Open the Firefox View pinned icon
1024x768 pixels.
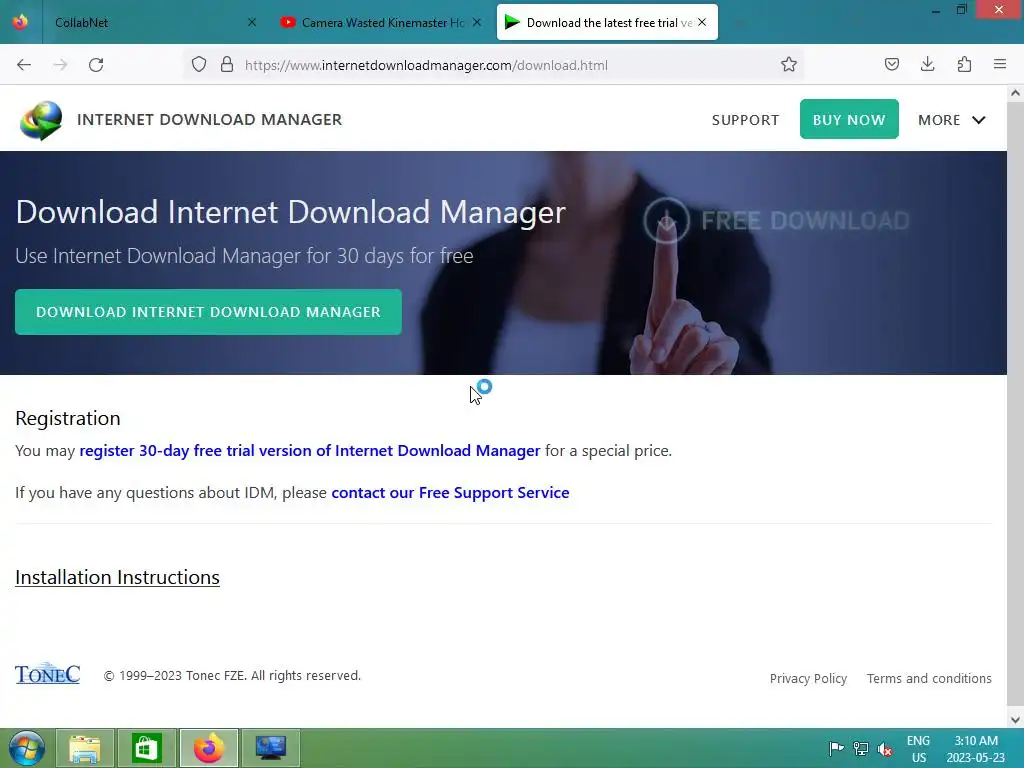(x=20, y=22)
